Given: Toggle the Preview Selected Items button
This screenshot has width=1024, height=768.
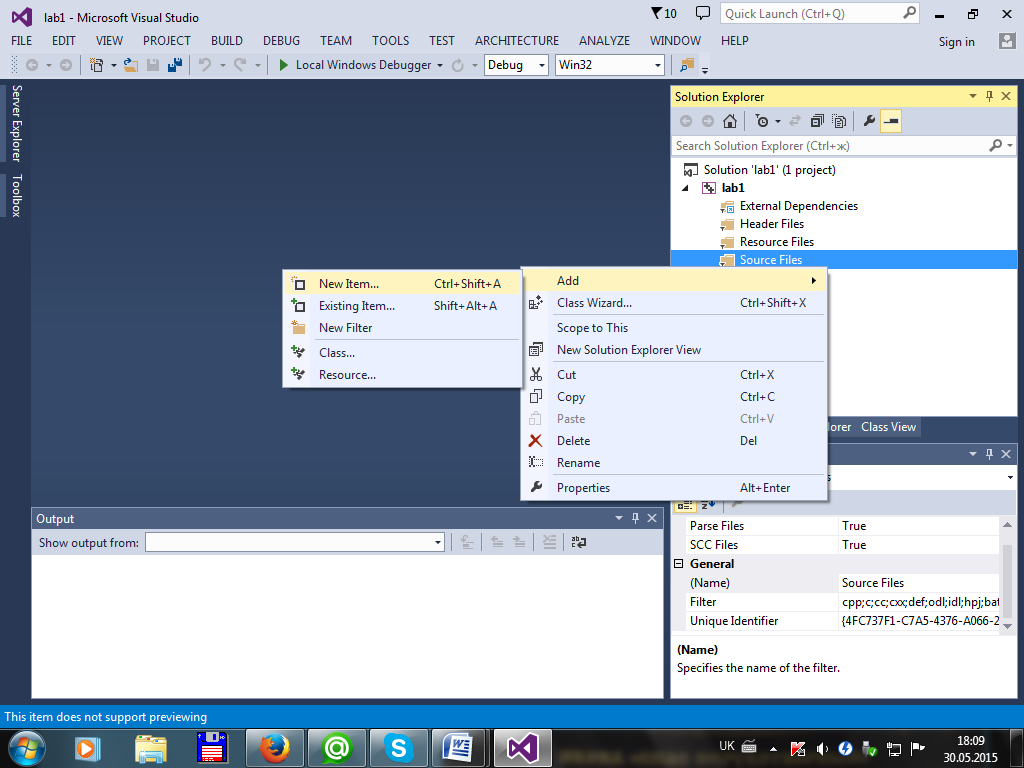Looking at the screenshot, I should (891, 121).
